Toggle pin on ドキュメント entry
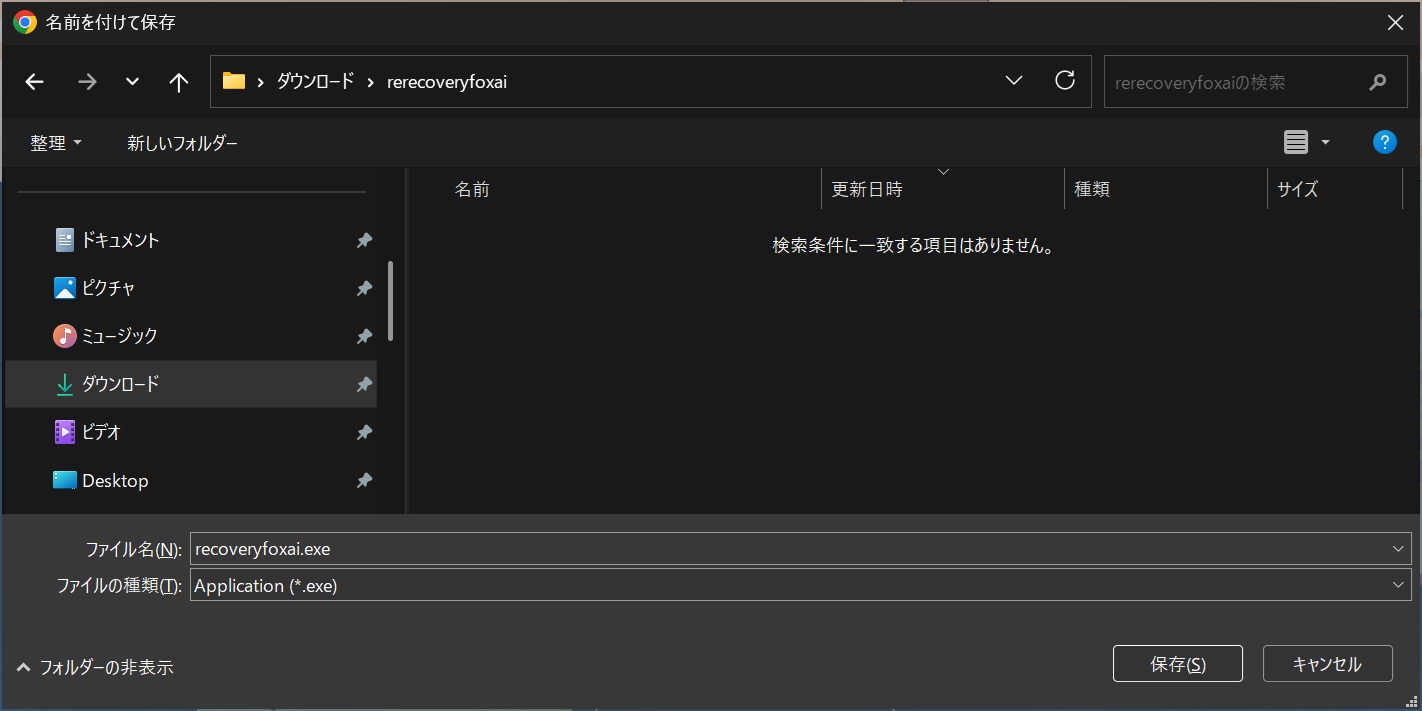The image size is (1422, 711). (x=364, y=240)
